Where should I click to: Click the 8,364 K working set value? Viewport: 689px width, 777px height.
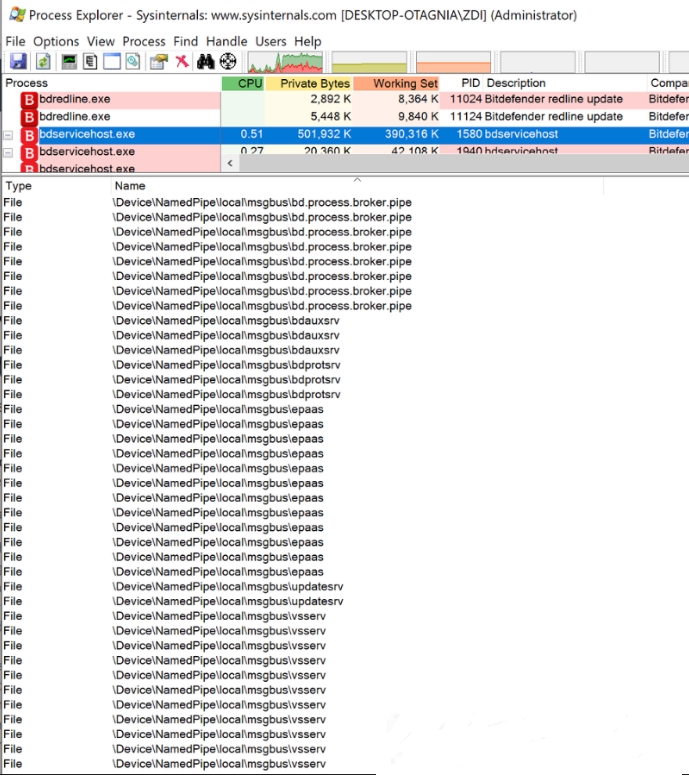pyautogui.click(x=418, y=99)
